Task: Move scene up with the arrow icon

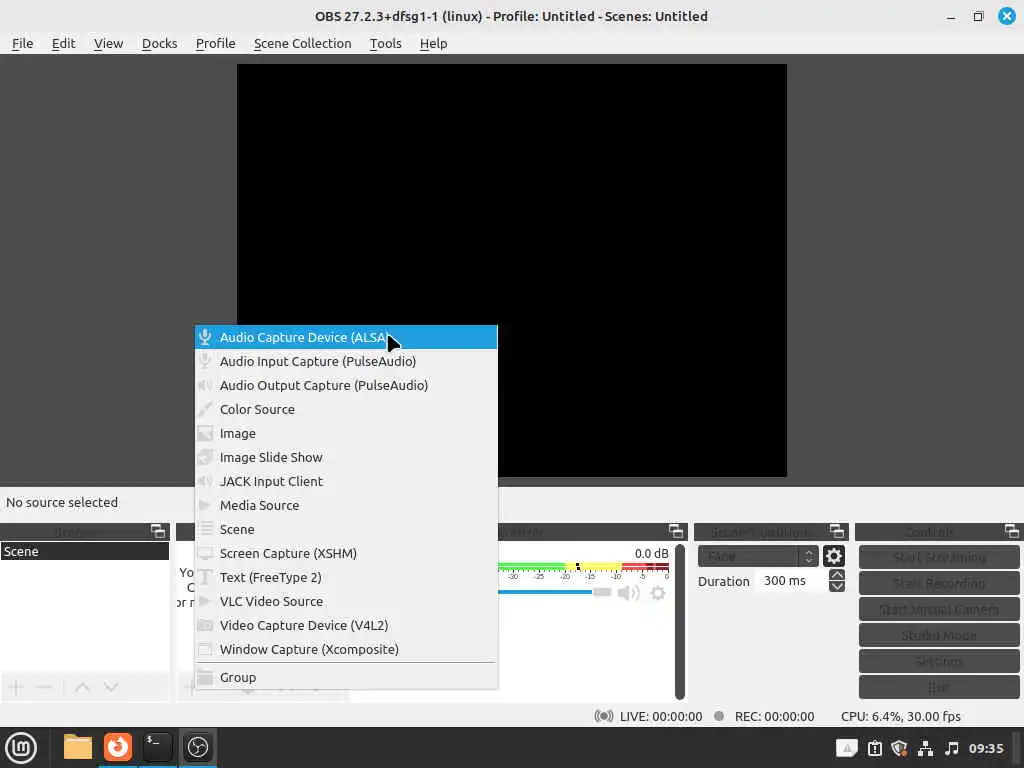Action: [82, 687]
